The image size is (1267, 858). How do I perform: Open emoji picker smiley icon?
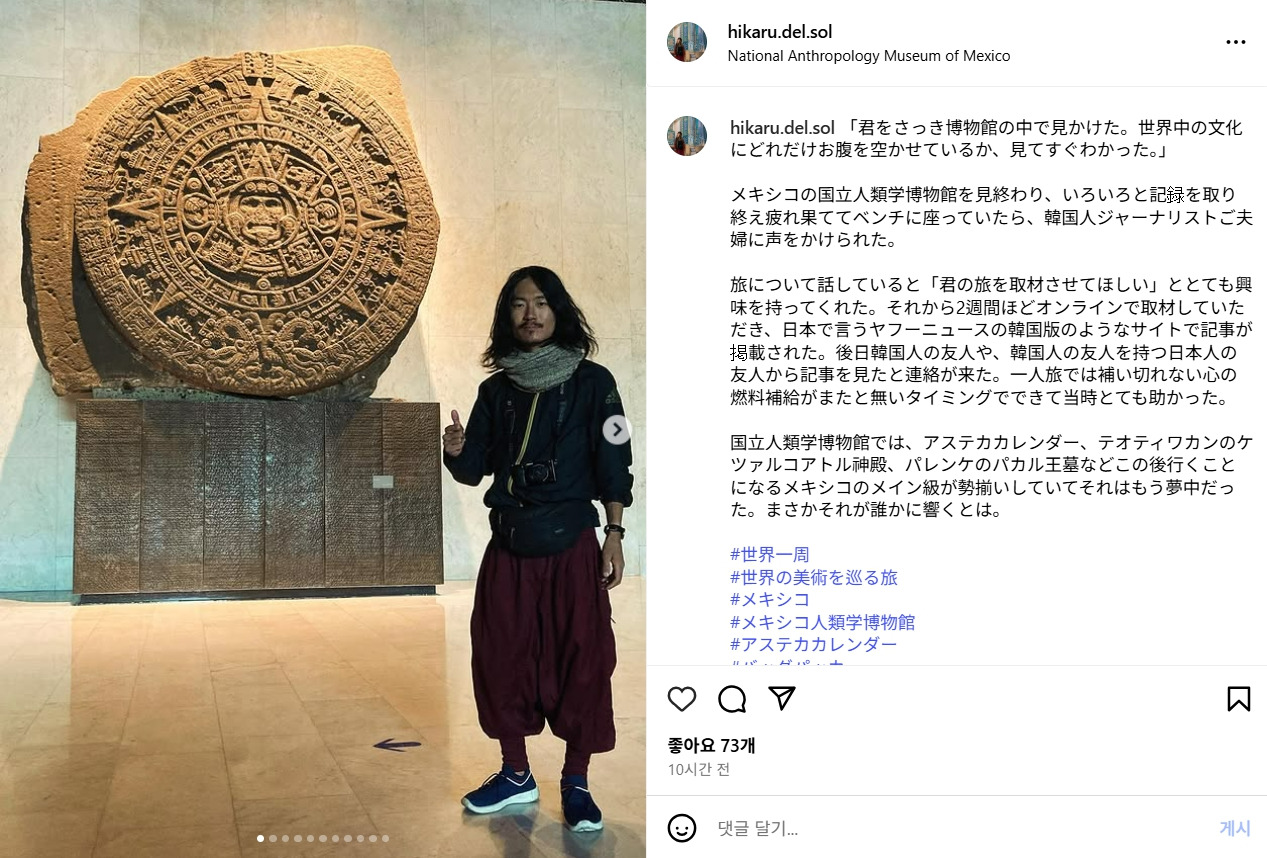tap(682, 828)
